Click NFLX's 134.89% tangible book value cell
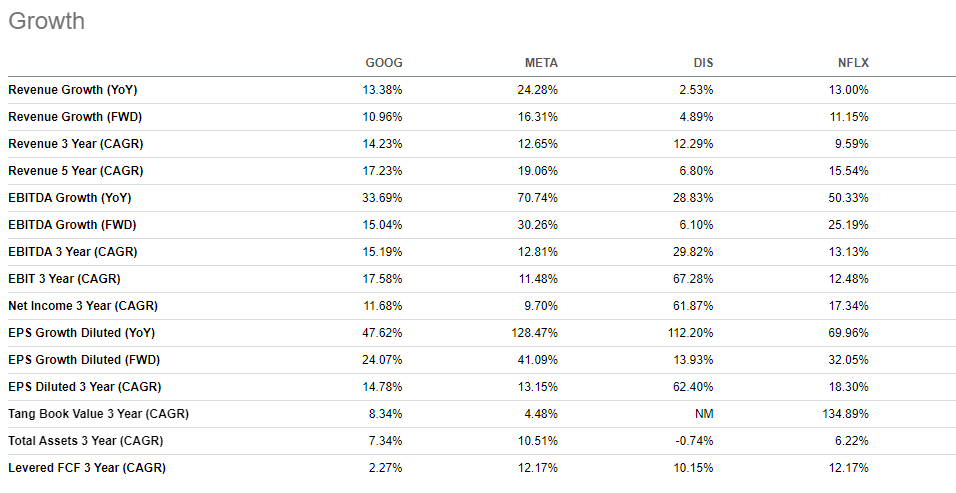The width and height of the screenshot is (956, 493). [846, 414]
